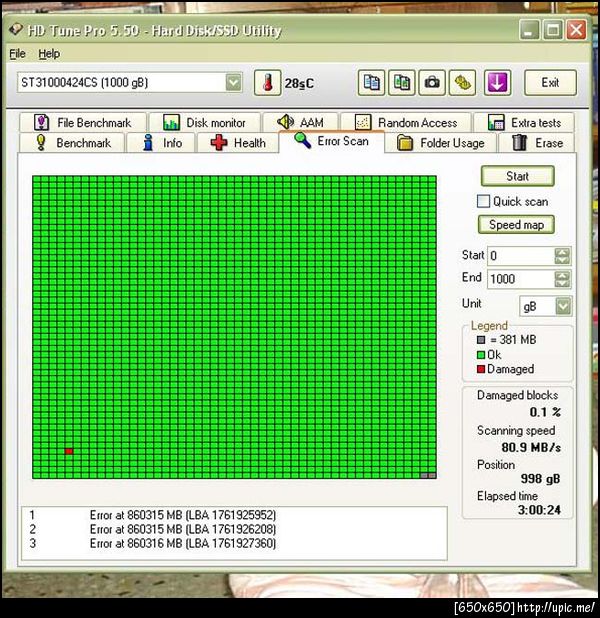Click the gray unscanned block at map end

click(428, 476)
